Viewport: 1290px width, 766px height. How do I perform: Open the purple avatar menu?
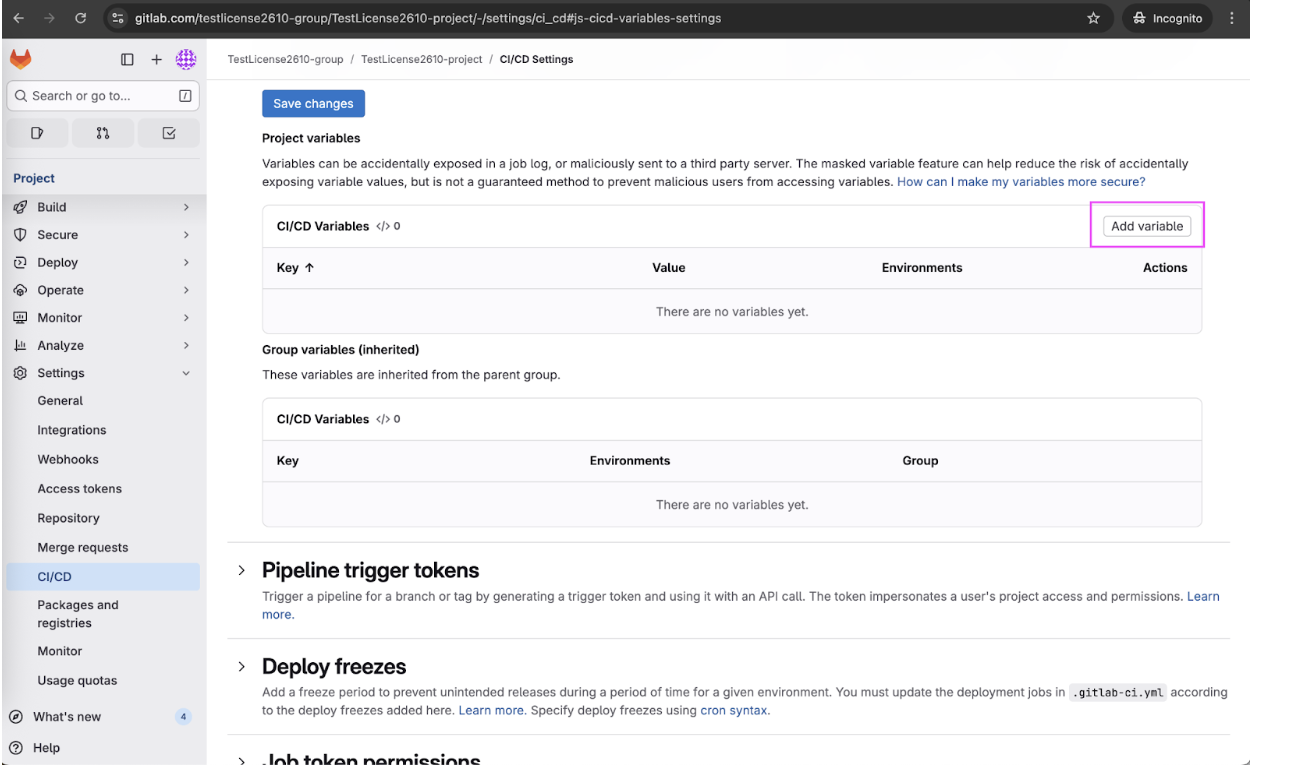click(x=186, y=59)
